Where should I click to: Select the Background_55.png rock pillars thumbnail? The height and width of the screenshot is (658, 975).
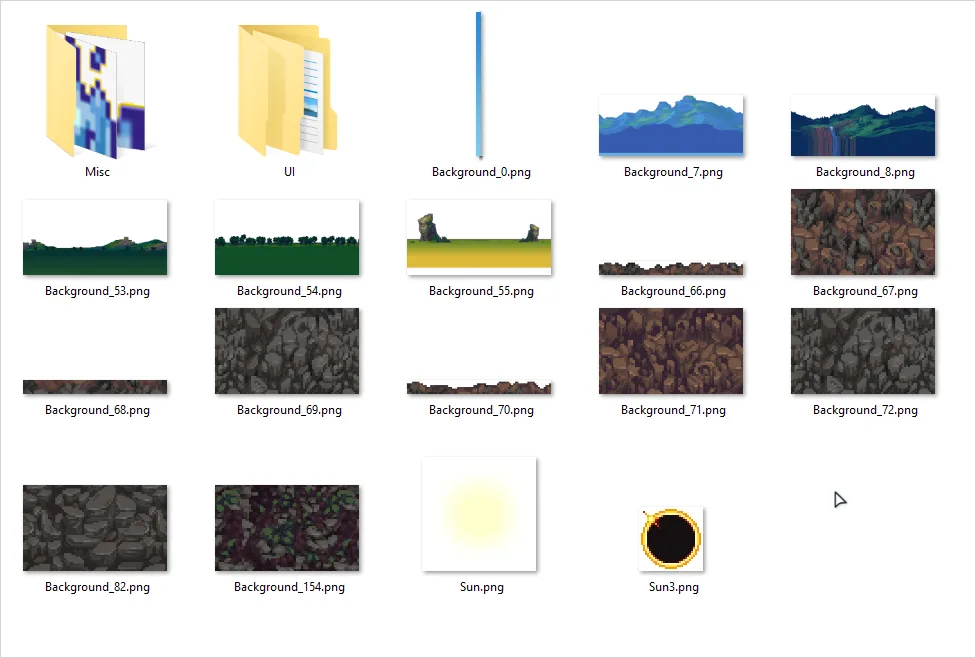pyautogui.click(x=479, y=238)
